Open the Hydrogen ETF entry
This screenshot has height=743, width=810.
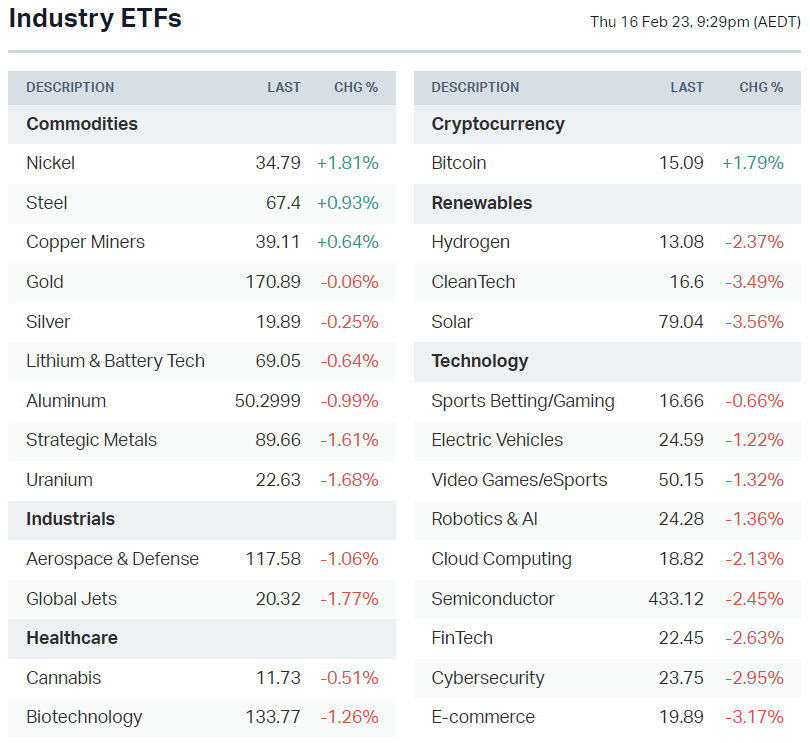(x=471, y=242)
